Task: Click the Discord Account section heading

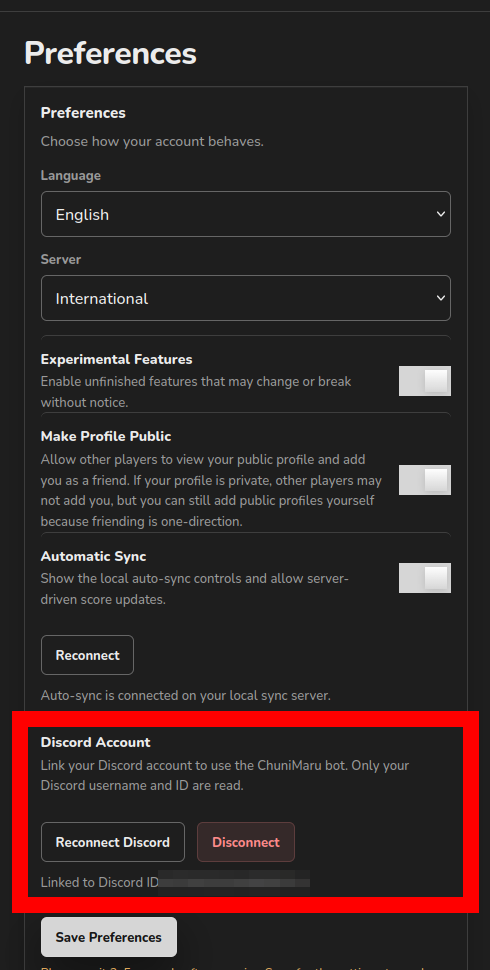Action: tap(95, 742)
